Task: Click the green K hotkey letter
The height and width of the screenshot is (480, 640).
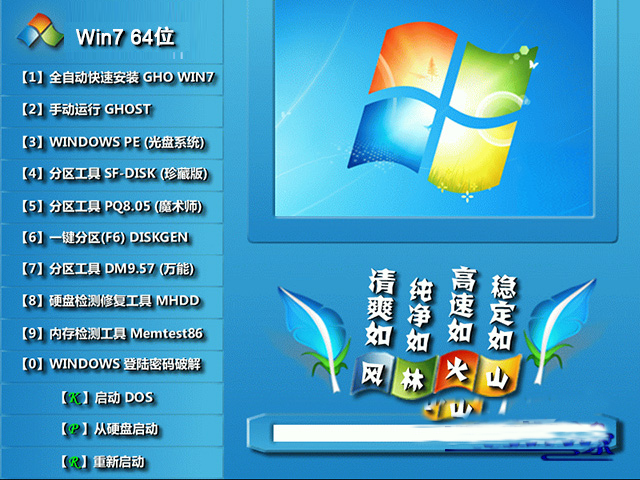Action: tap(74, 398)
